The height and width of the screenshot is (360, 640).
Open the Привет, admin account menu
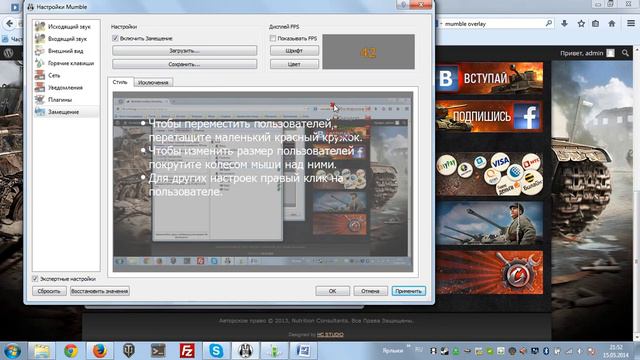click(587, 53)
